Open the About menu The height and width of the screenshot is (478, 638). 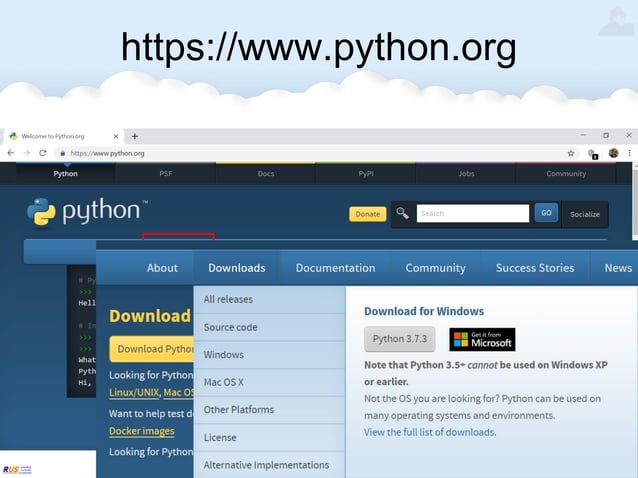click(x=162, y=268)
